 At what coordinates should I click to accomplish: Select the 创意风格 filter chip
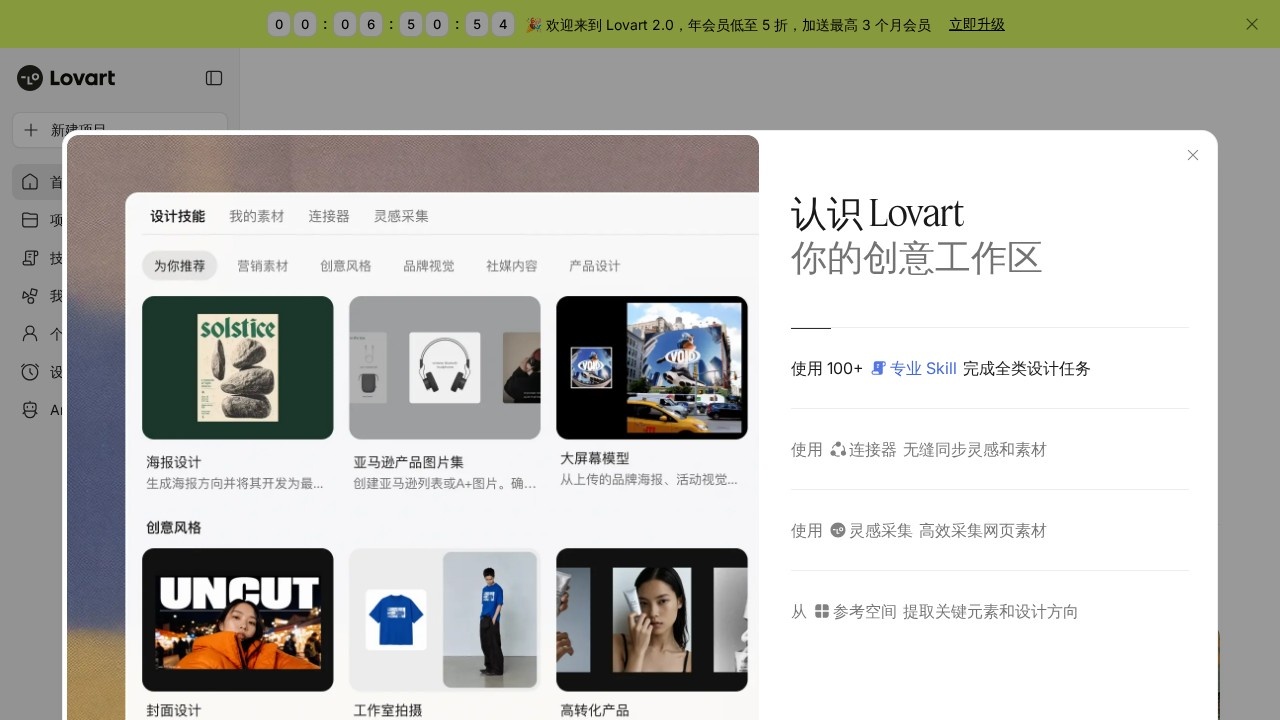point(345,266)
